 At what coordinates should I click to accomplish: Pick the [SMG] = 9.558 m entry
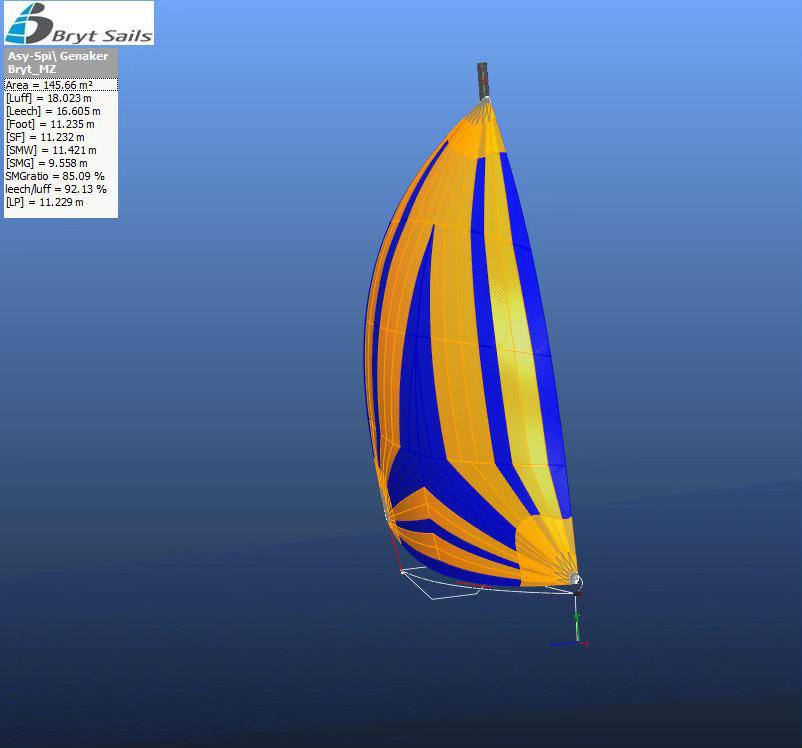click(x=46, y=163)
